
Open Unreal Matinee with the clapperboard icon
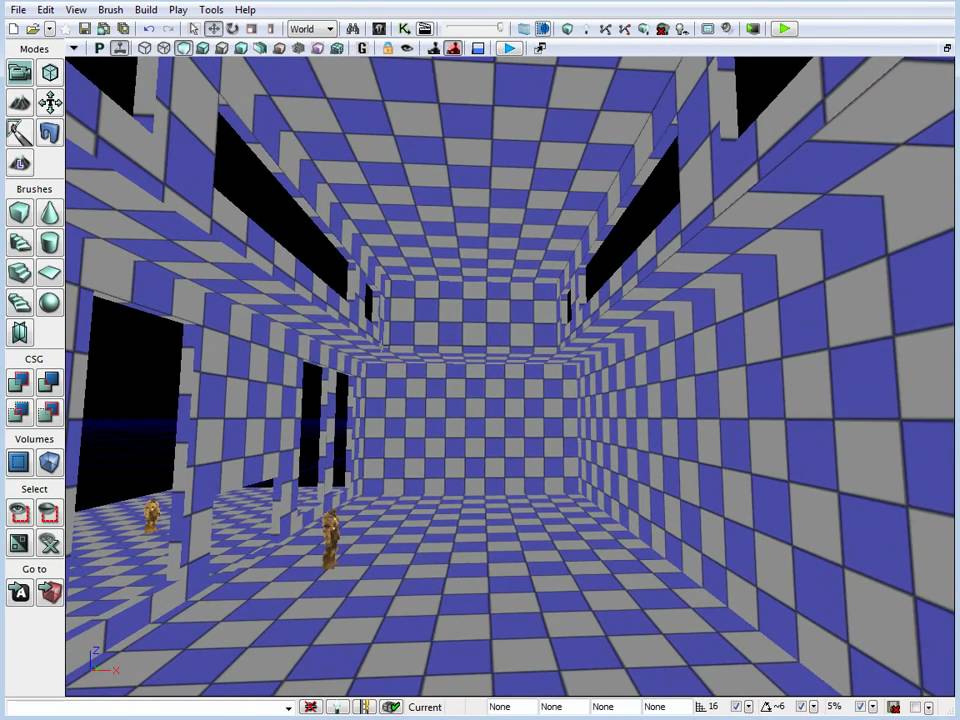(x=424, y=29)
